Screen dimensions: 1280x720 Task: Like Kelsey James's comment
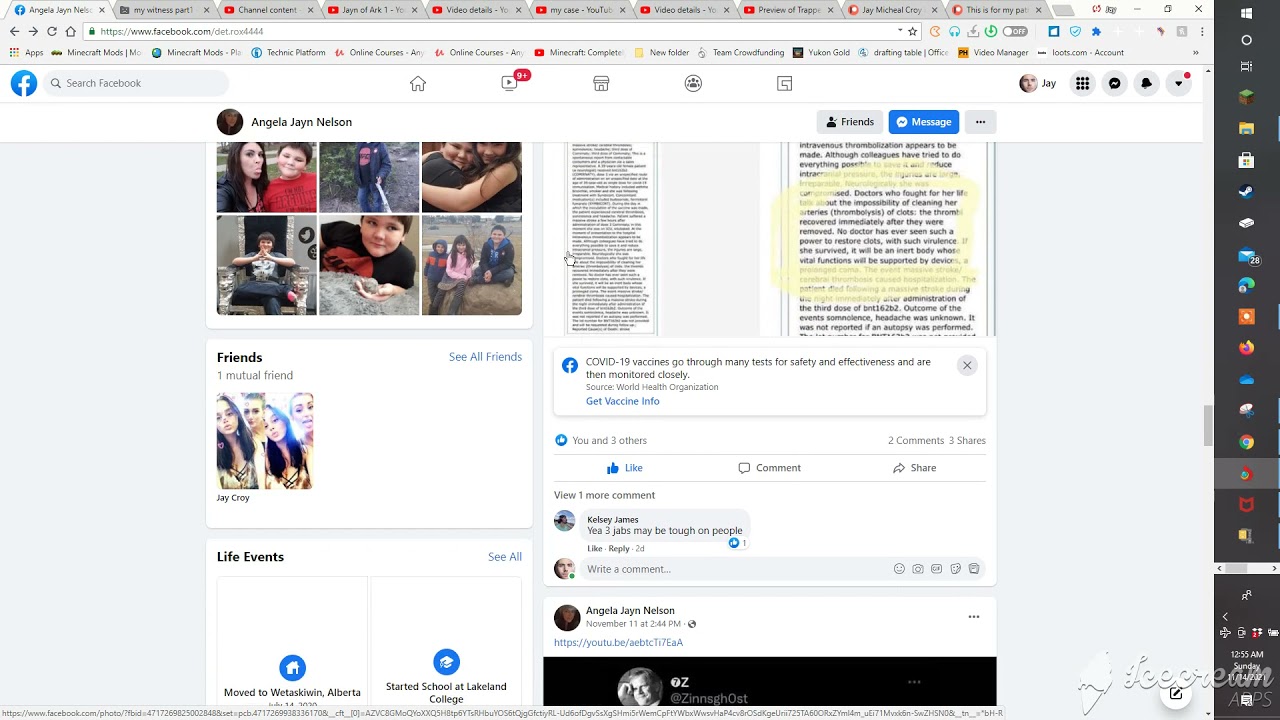(594, 549)
